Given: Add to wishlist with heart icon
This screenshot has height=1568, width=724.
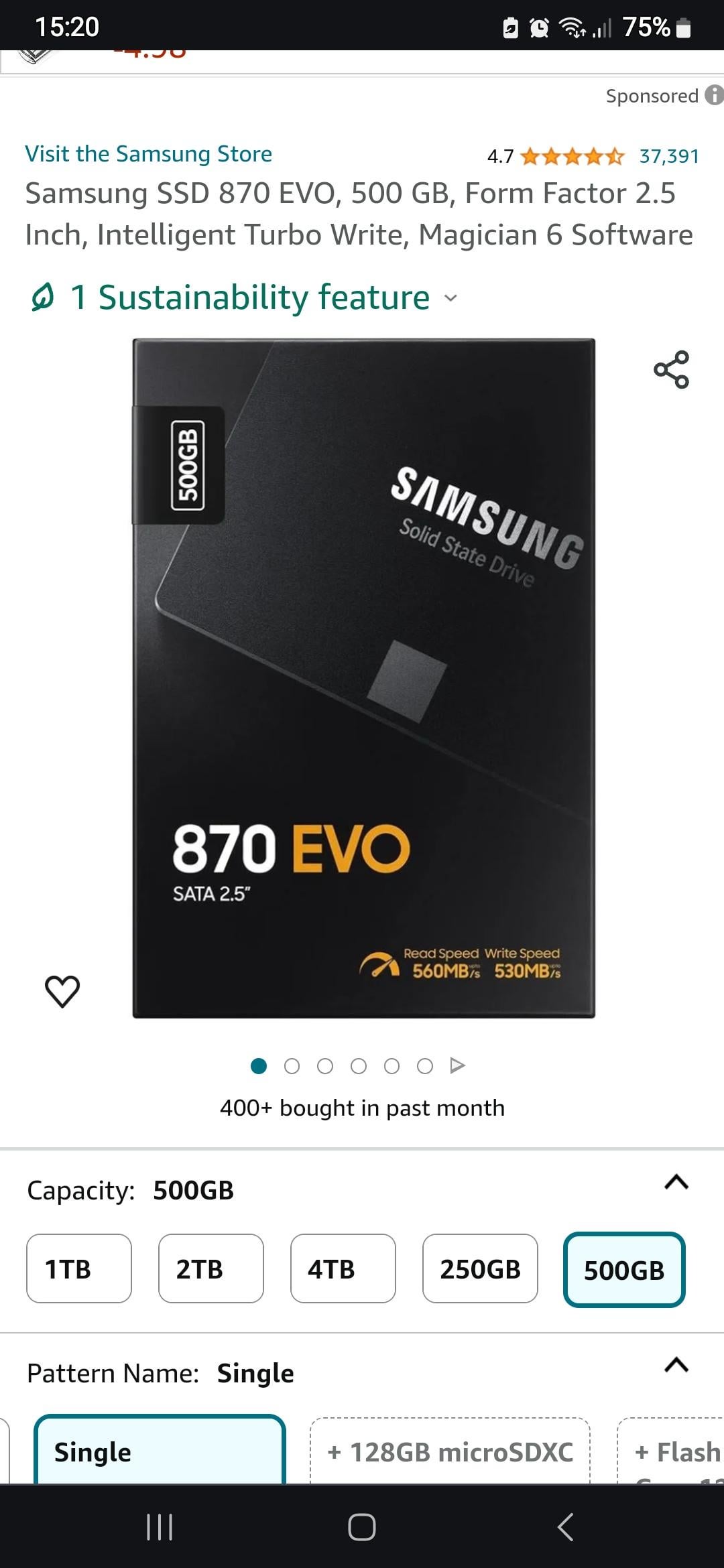Looking at the screenshot, I should pyautogui.click(x=62, y=991).
